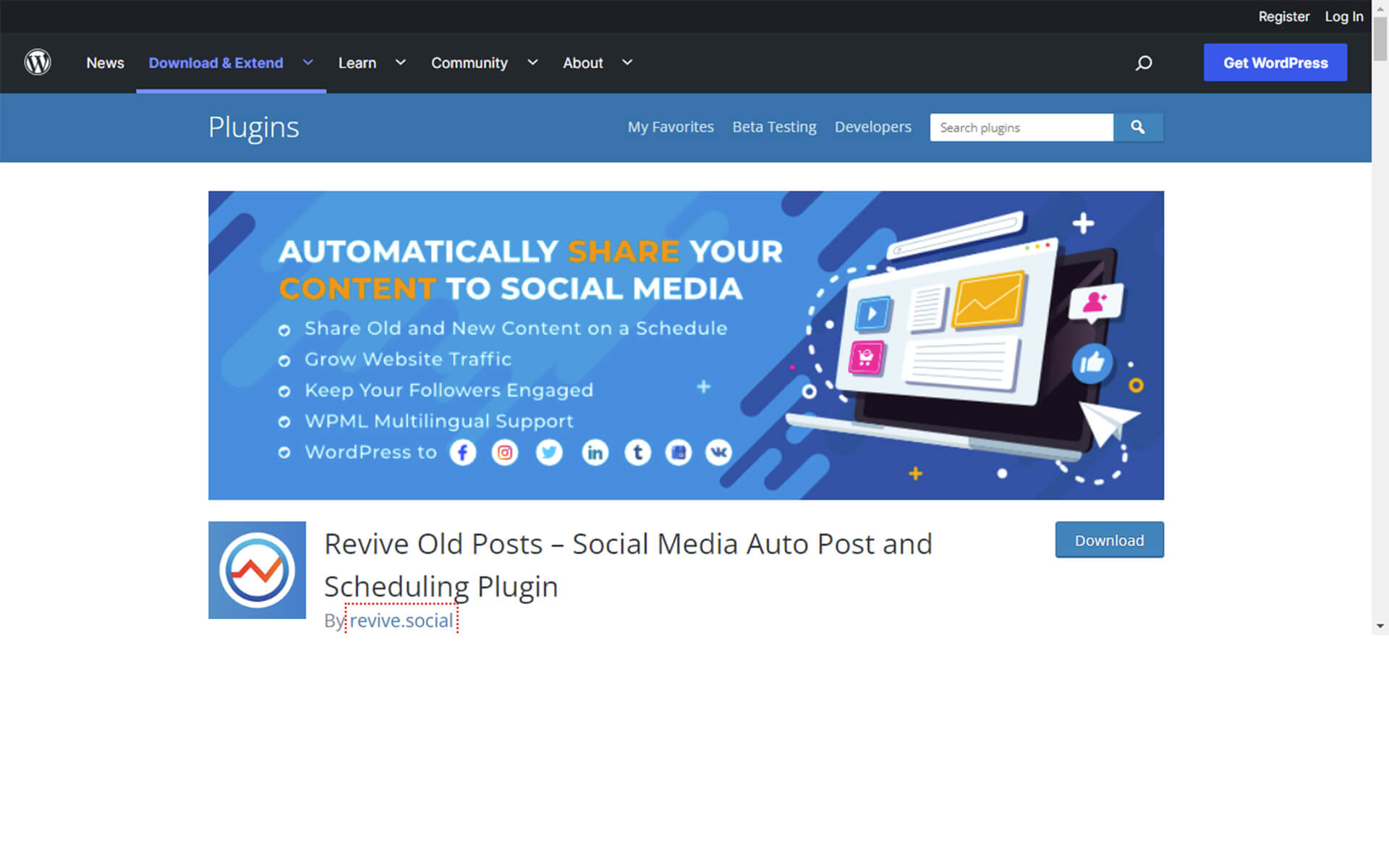Viewport: 1389px width, 868px height.
Task: Open the My Favorites tab
Action: [671, 127]
